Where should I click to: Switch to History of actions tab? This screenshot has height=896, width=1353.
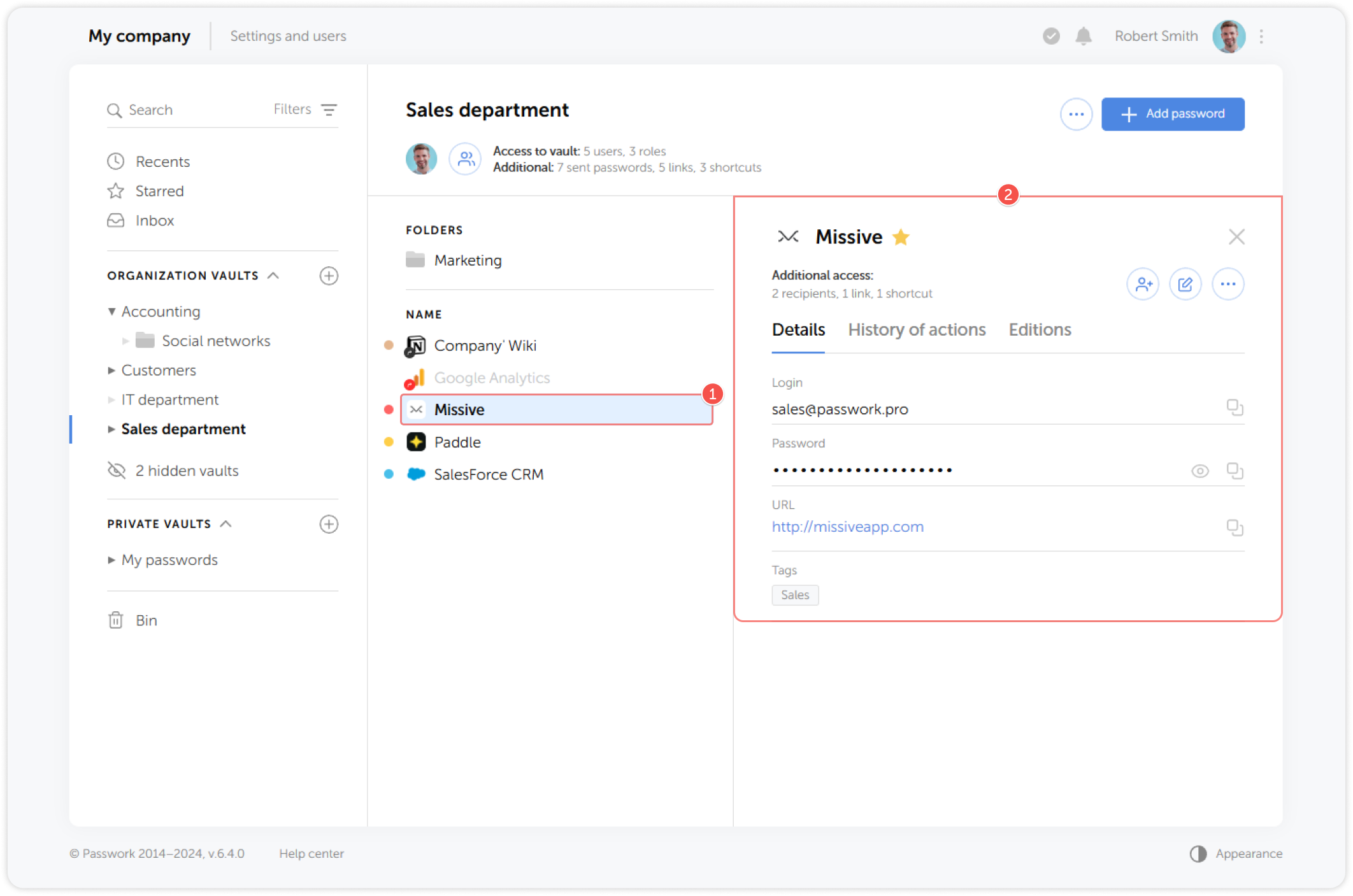pos(916,330)
